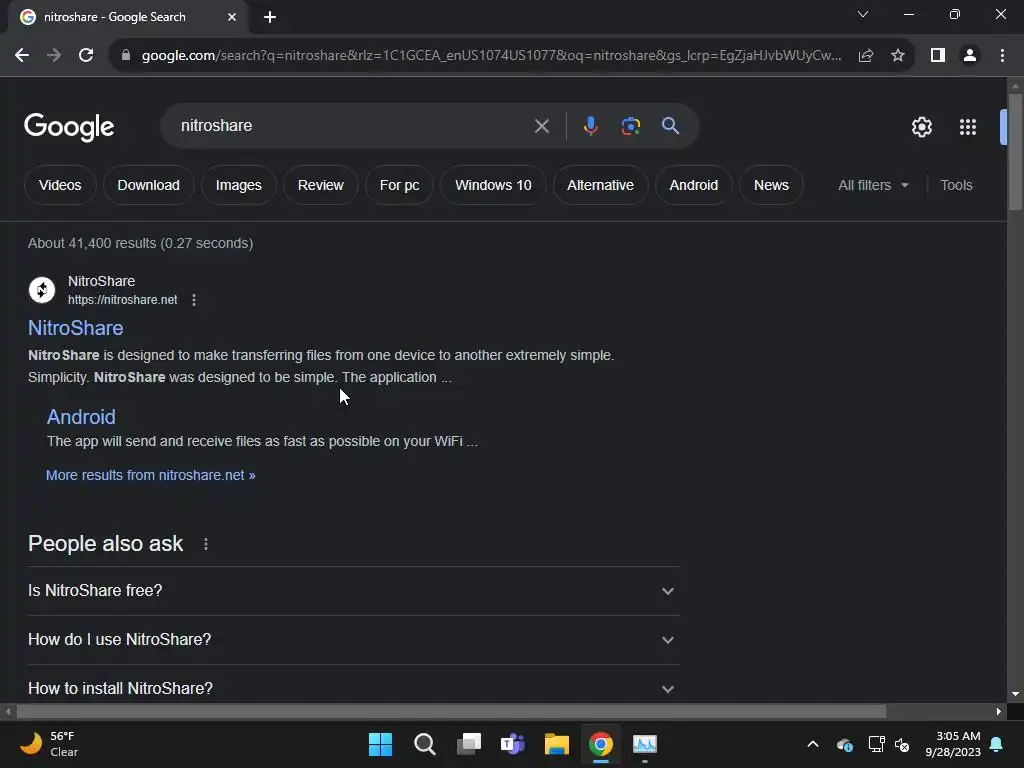
Task: Open search Tools options
Action: pyautogui.click(x=956, y=185)
